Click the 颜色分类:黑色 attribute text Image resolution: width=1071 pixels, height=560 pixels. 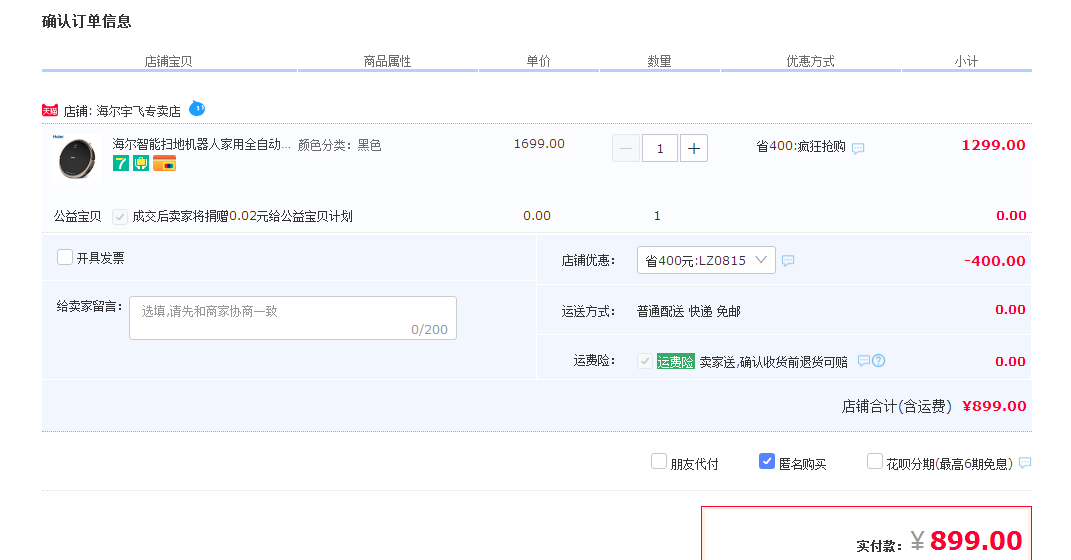coord(339,145)
